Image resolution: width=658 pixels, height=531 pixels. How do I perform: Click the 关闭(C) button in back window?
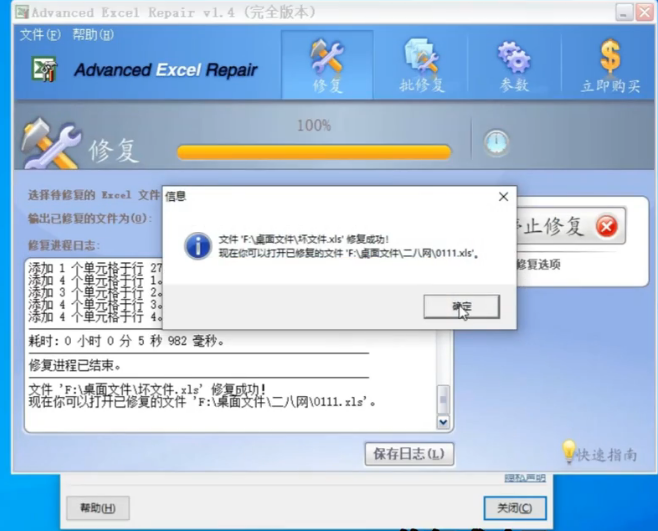point(515,508)
